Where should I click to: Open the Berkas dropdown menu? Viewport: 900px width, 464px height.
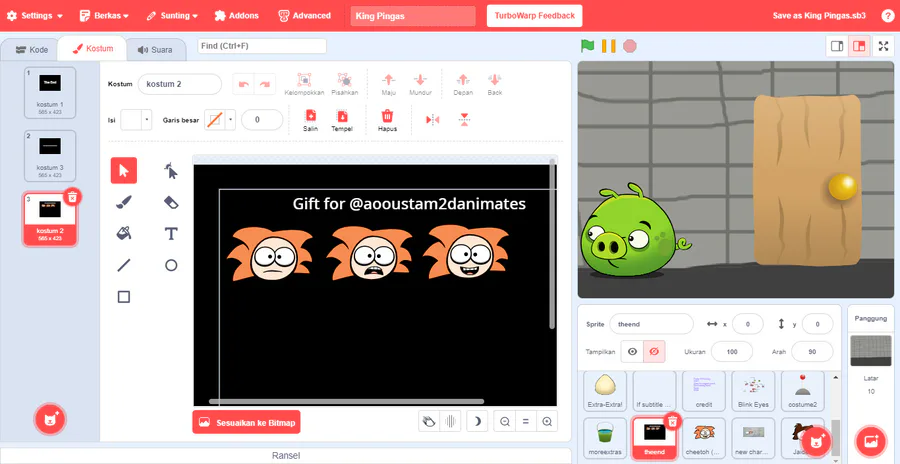[x=104, y=16]
